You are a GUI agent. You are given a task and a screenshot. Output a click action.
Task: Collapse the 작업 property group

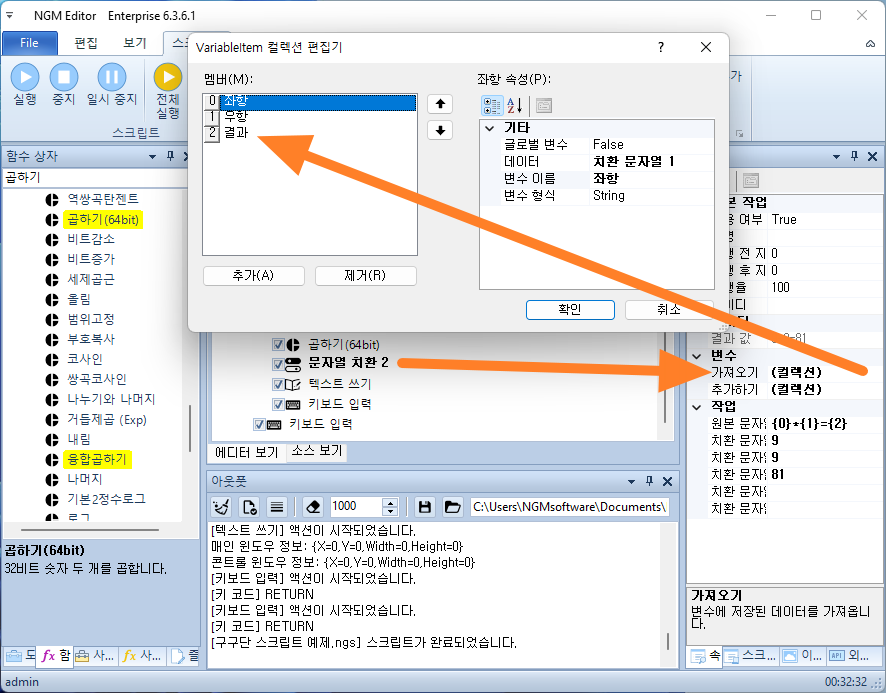tap(697, 407)
